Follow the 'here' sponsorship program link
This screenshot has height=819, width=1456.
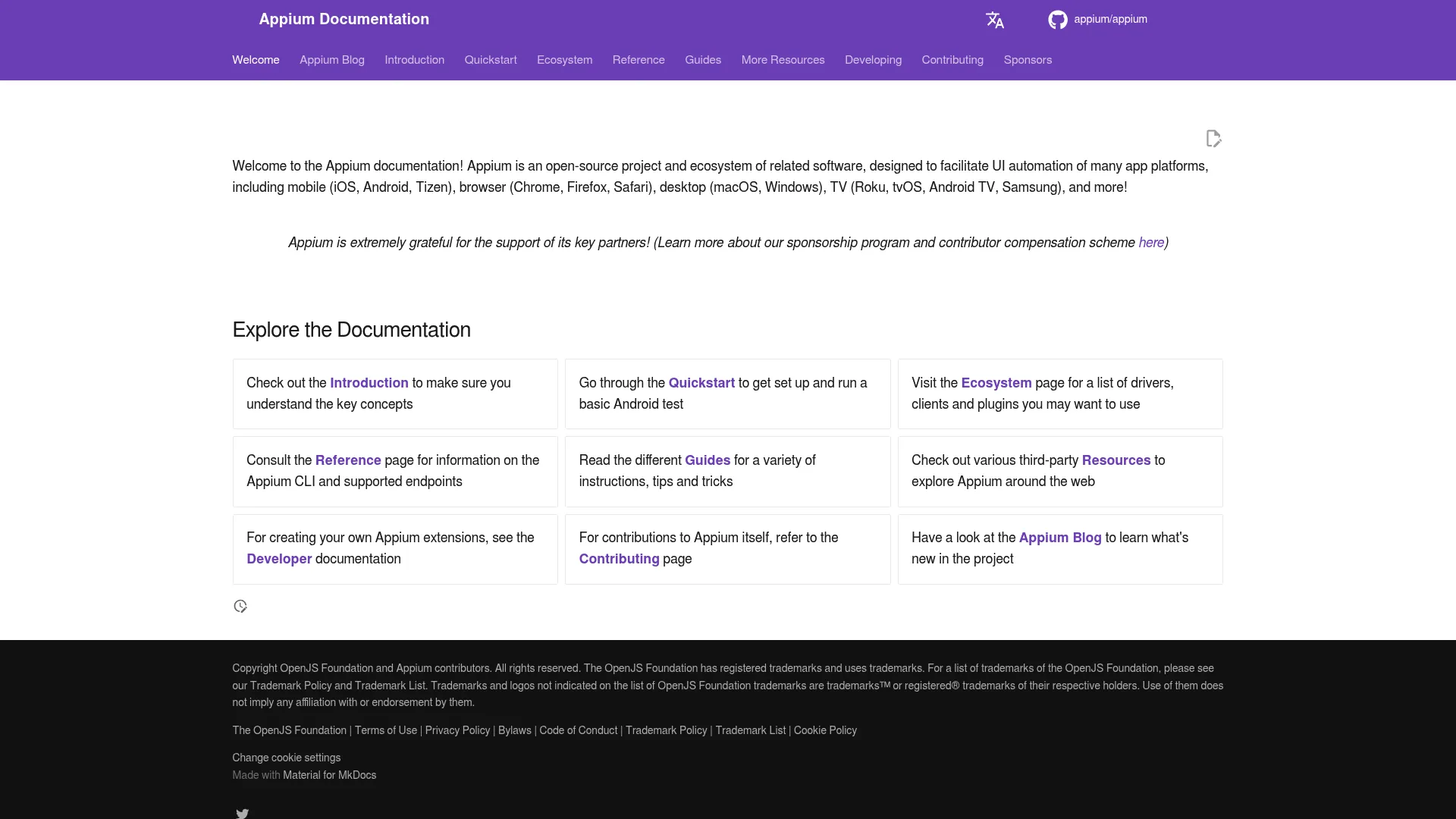(1151, 243)
